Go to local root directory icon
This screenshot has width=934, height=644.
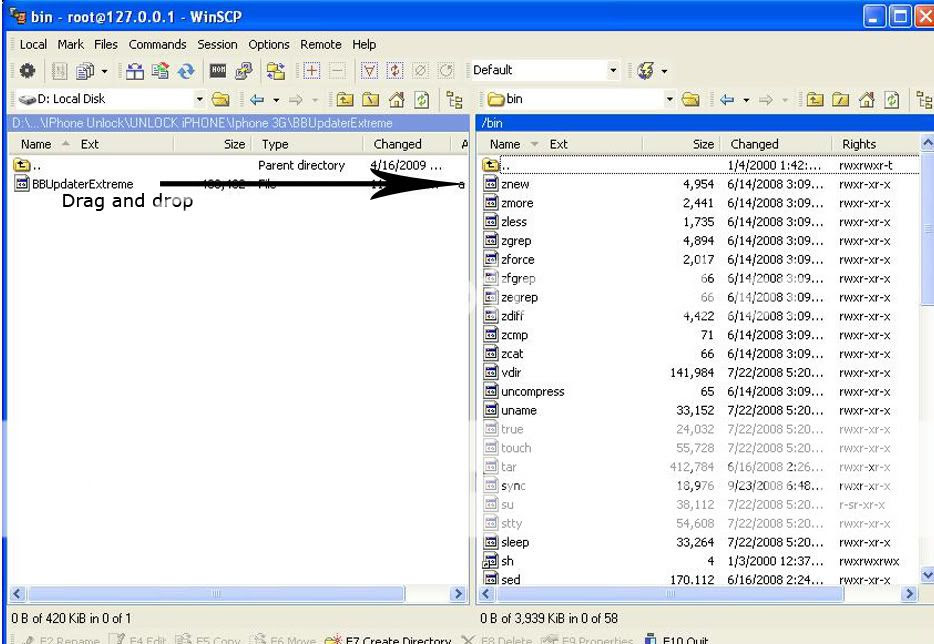tap(371, 99)
